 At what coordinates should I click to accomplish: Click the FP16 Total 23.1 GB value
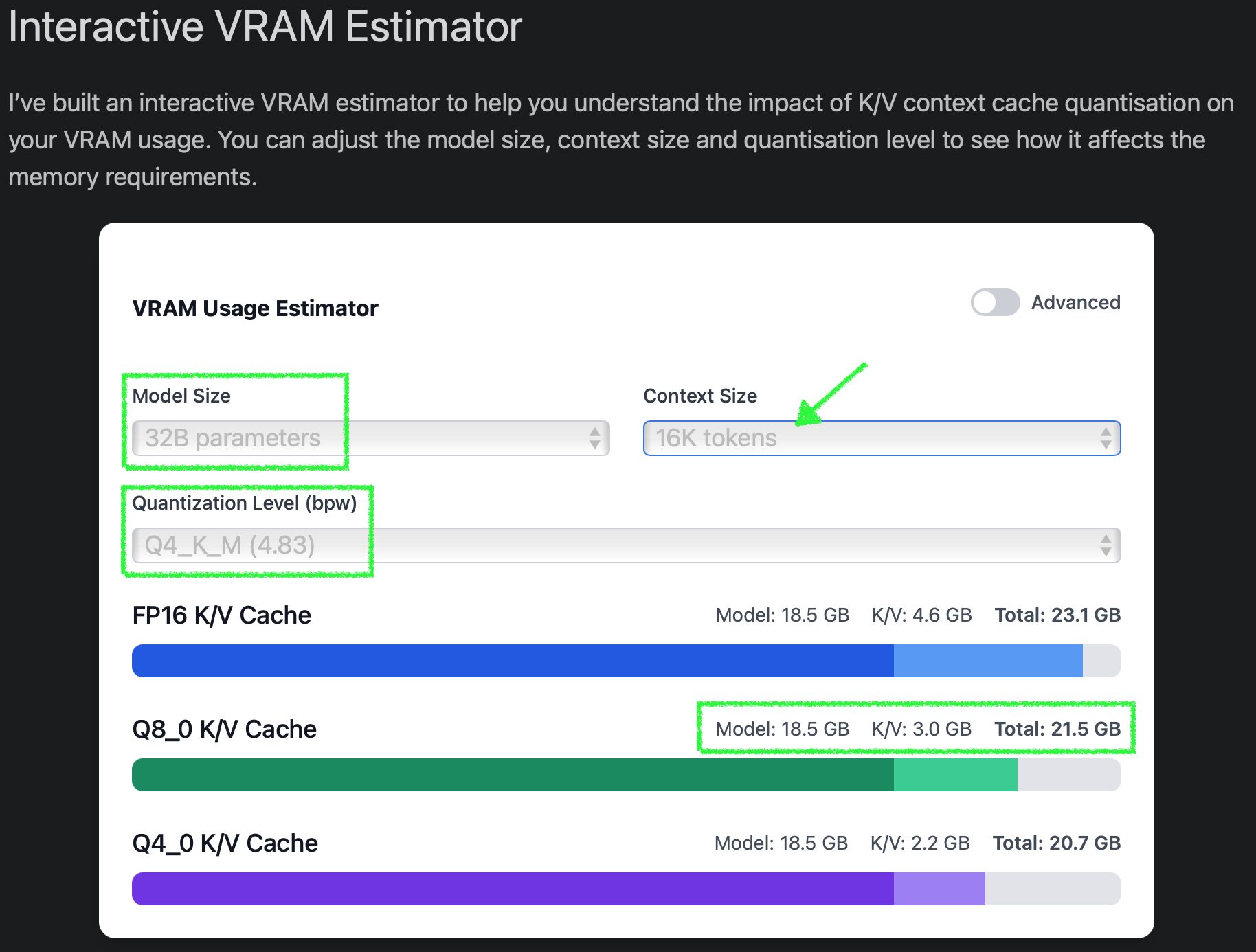pos(1057,615)
